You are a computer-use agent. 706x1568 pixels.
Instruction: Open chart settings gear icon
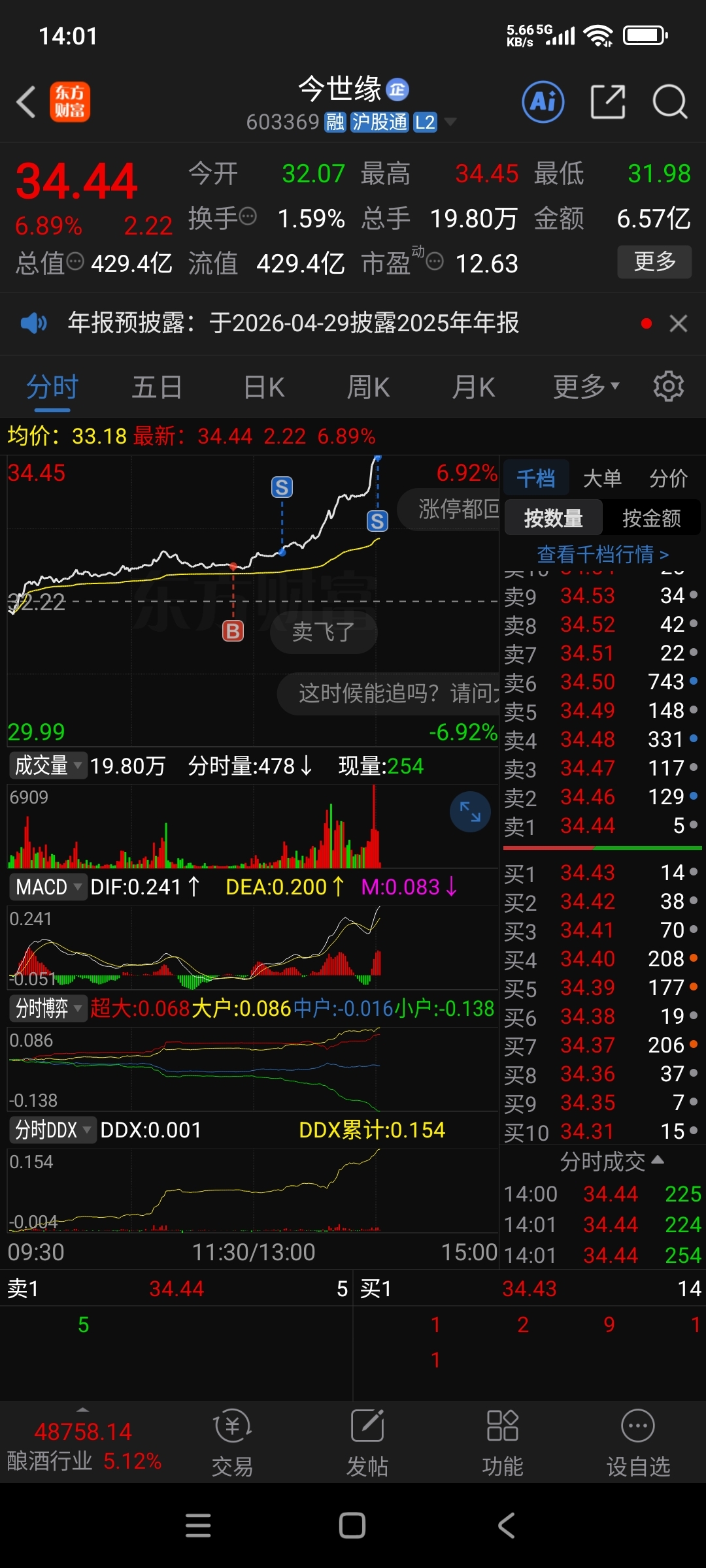pos(669,386)
